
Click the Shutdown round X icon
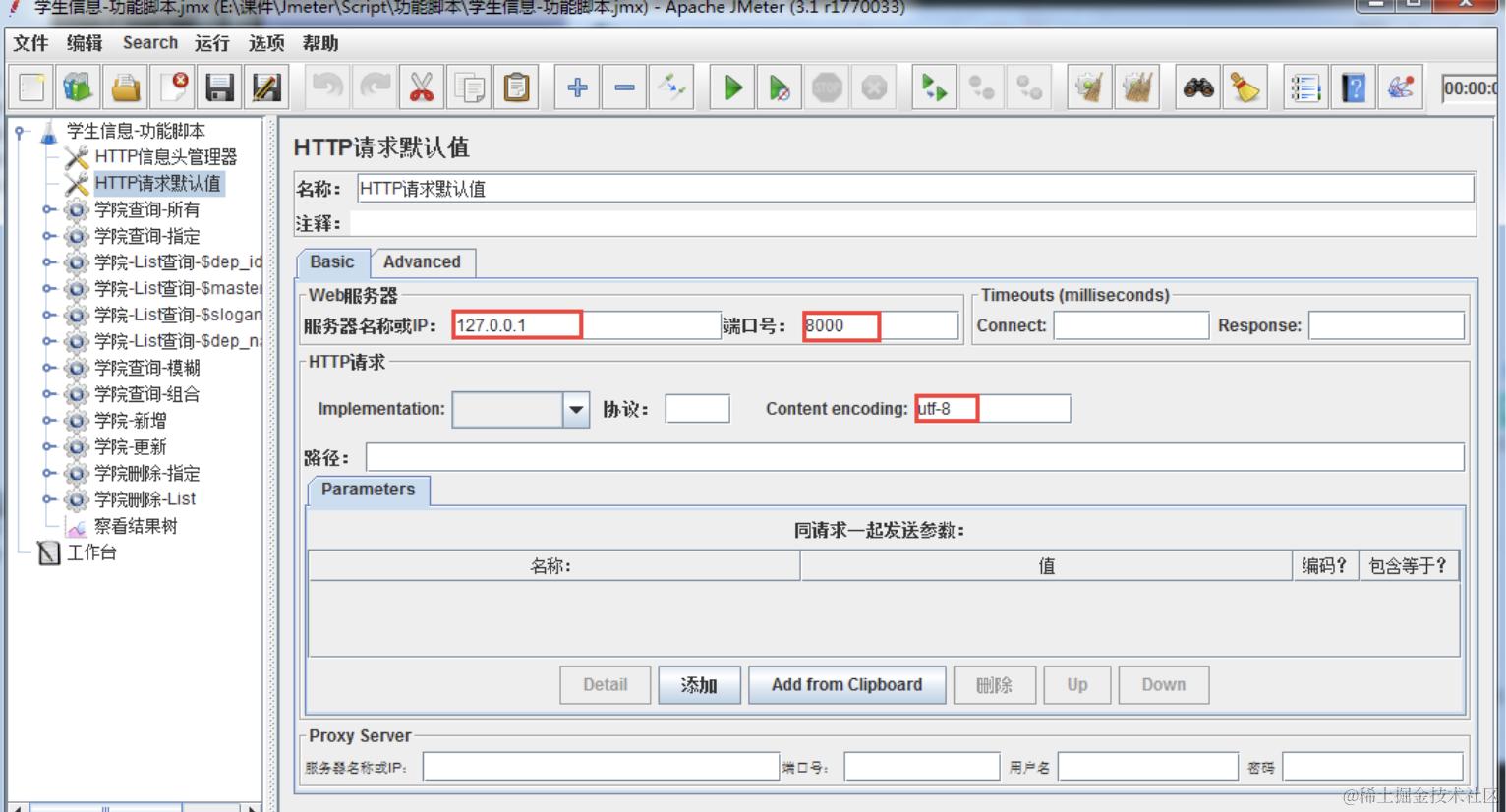click(874, 87)
